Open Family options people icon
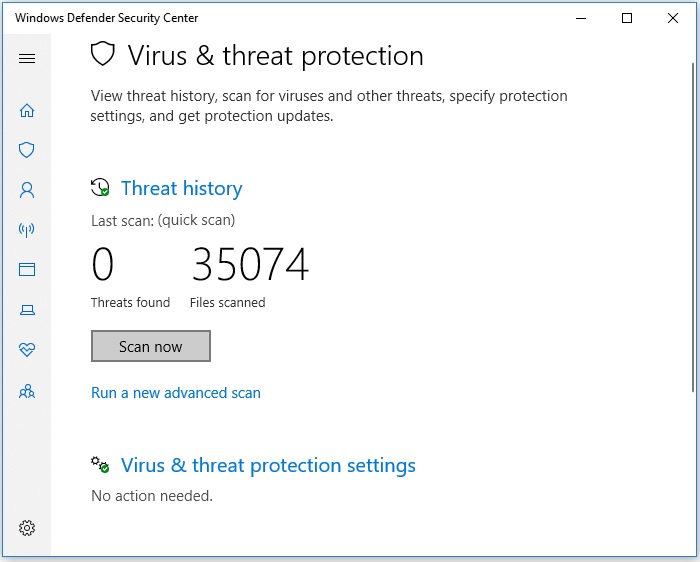Image resolution: width=700 pixels, height=562 pixels. pos(27,391)
